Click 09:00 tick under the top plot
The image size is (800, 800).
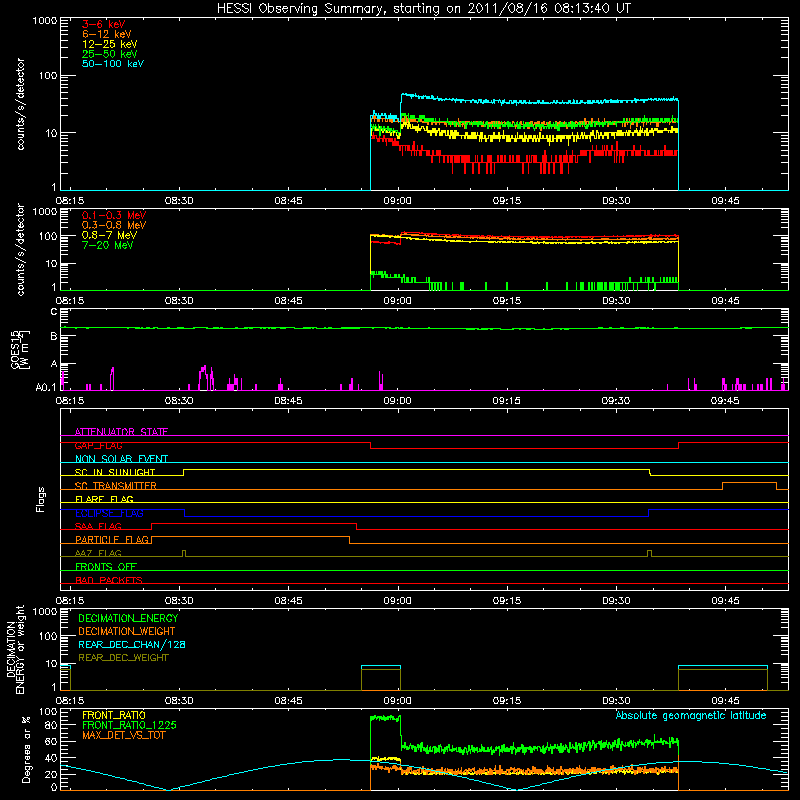397,201
